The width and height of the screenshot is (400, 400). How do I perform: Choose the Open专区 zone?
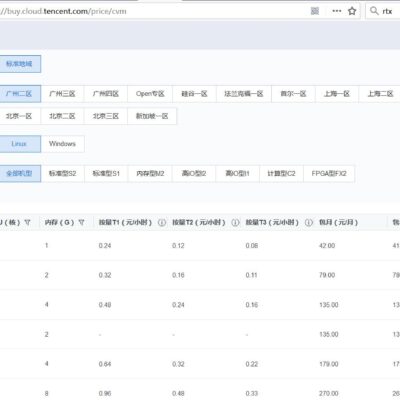tap(150, 94)
